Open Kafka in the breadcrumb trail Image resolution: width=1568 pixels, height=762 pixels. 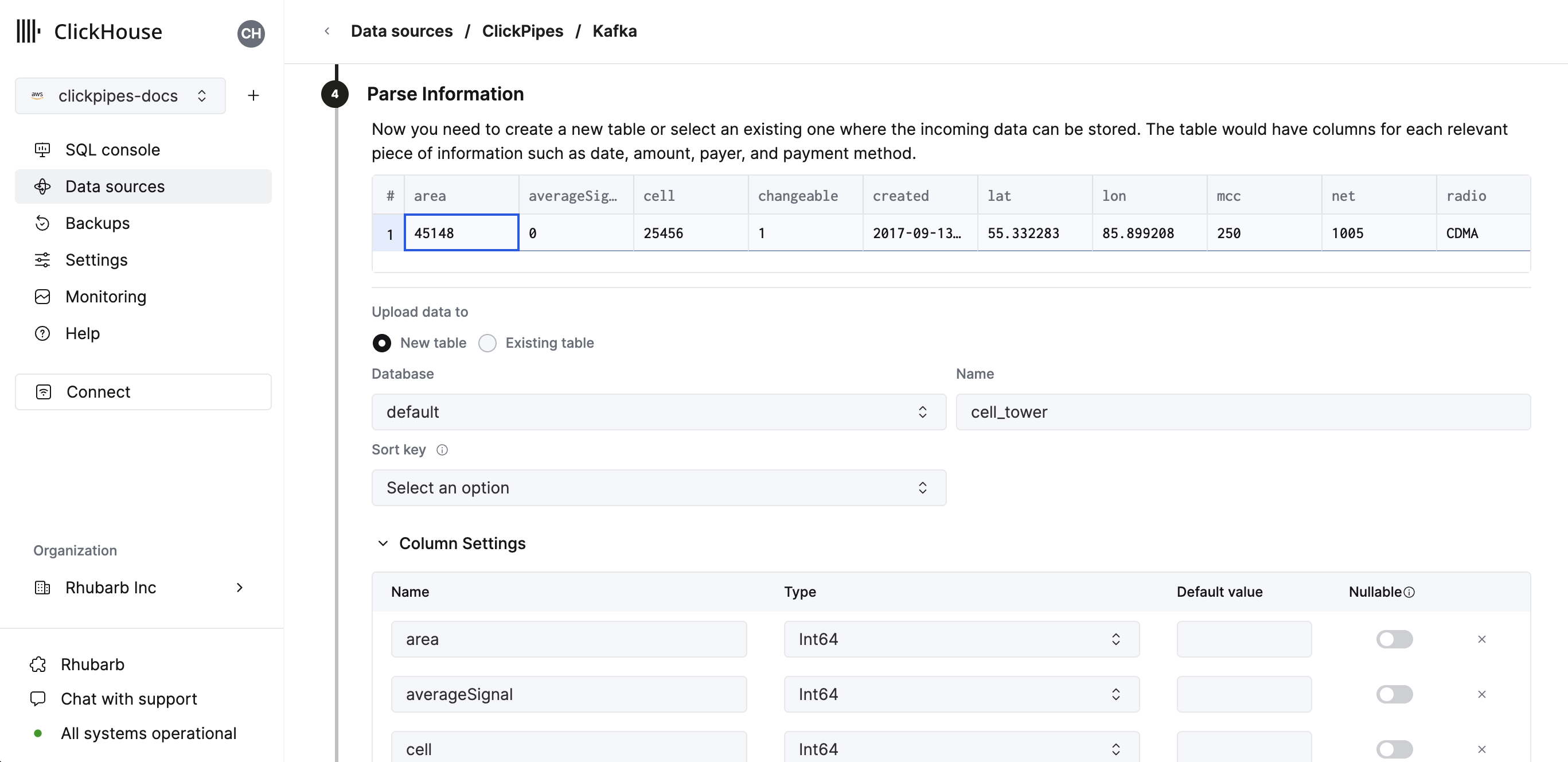pos(614,30)
